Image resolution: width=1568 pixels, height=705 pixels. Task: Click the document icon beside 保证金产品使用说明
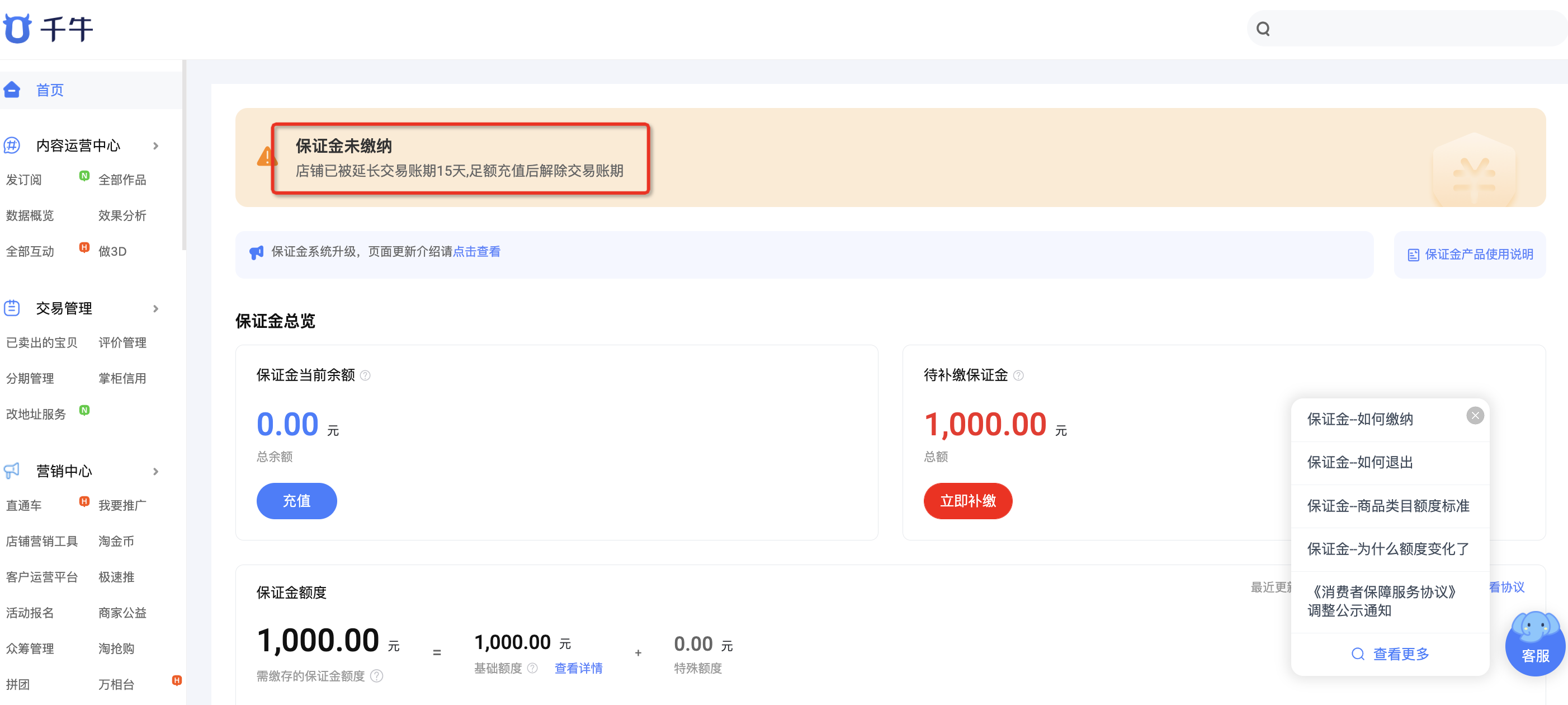point(1414,255)
